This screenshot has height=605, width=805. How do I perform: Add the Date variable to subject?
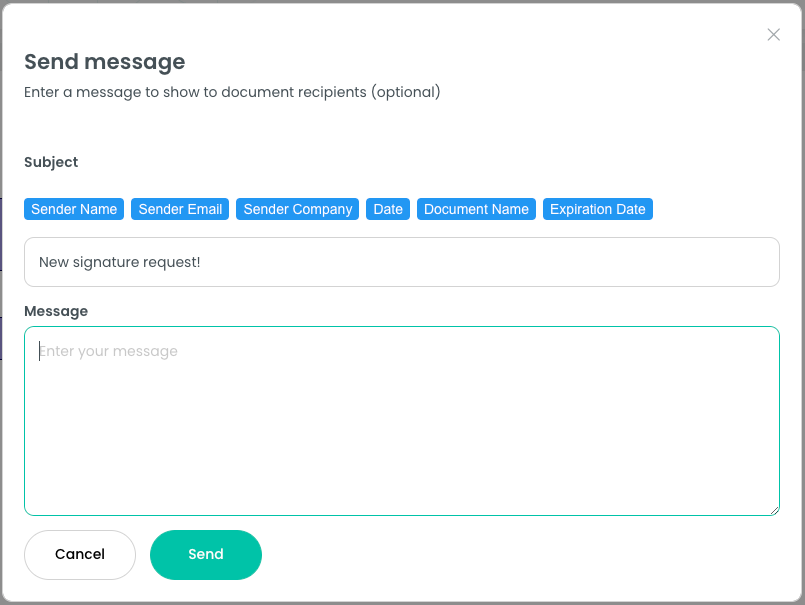pos(388,209)
